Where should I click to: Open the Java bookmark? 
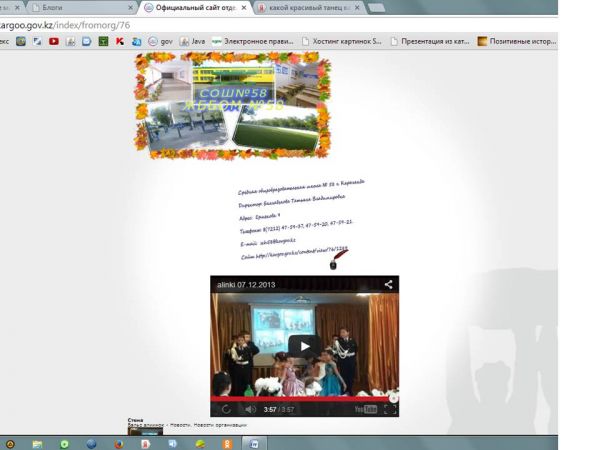click(192, 42)
